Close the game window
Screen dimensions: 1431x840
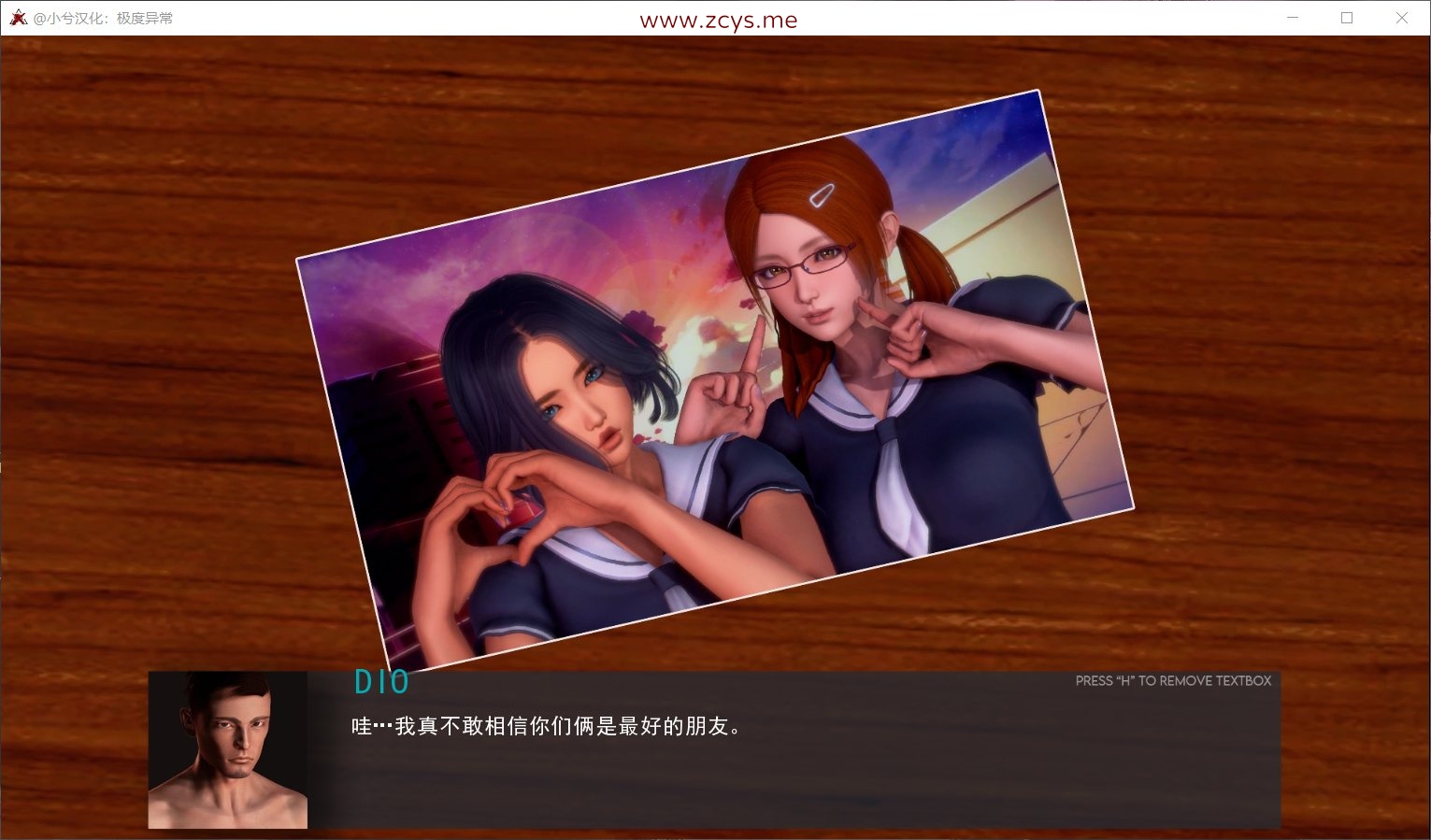[1402, 18]
